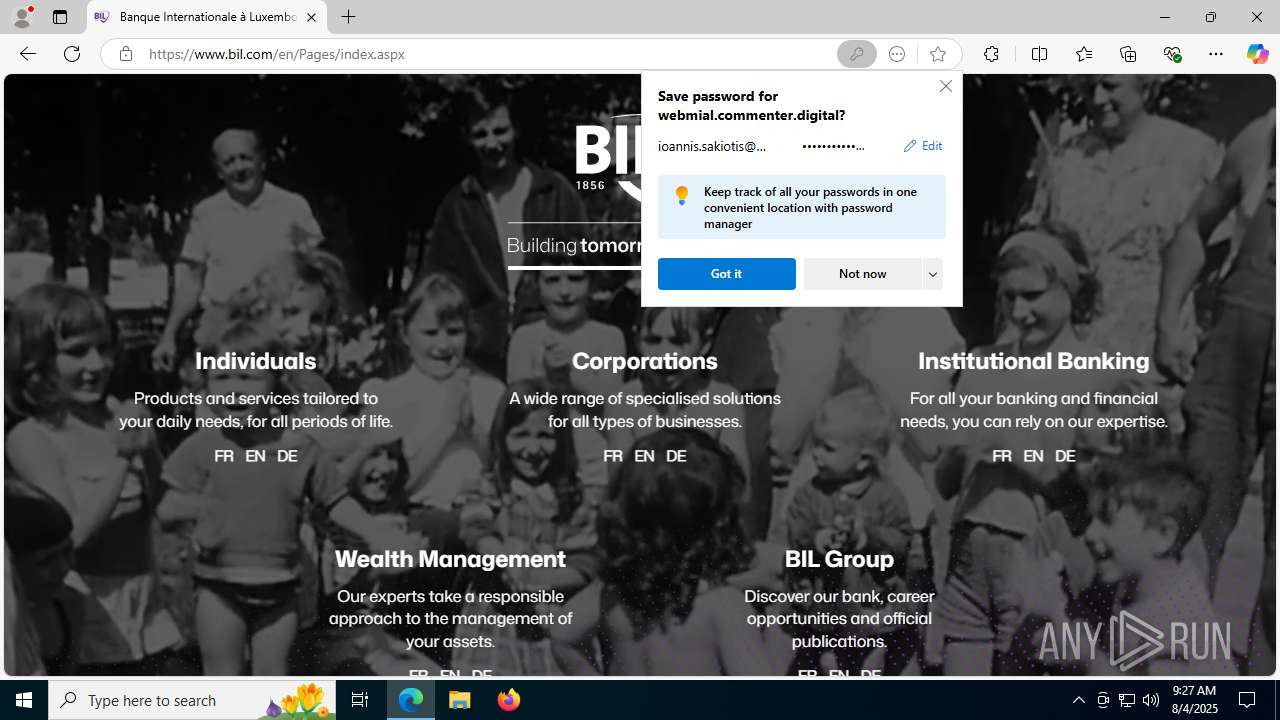The width and height of the screenshot is (1280, 720).
Task: Select the Banque Internationale à Luxembourg tab
Action: click(x=207, y=17)
